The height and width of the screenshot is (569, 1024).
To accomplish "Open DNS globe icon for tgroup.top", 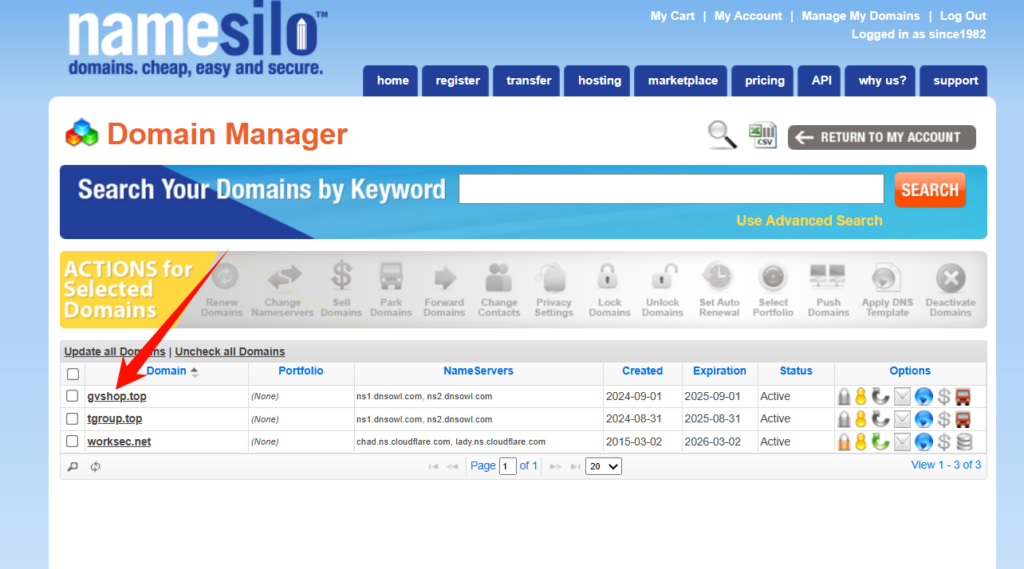I will point(923,419).
